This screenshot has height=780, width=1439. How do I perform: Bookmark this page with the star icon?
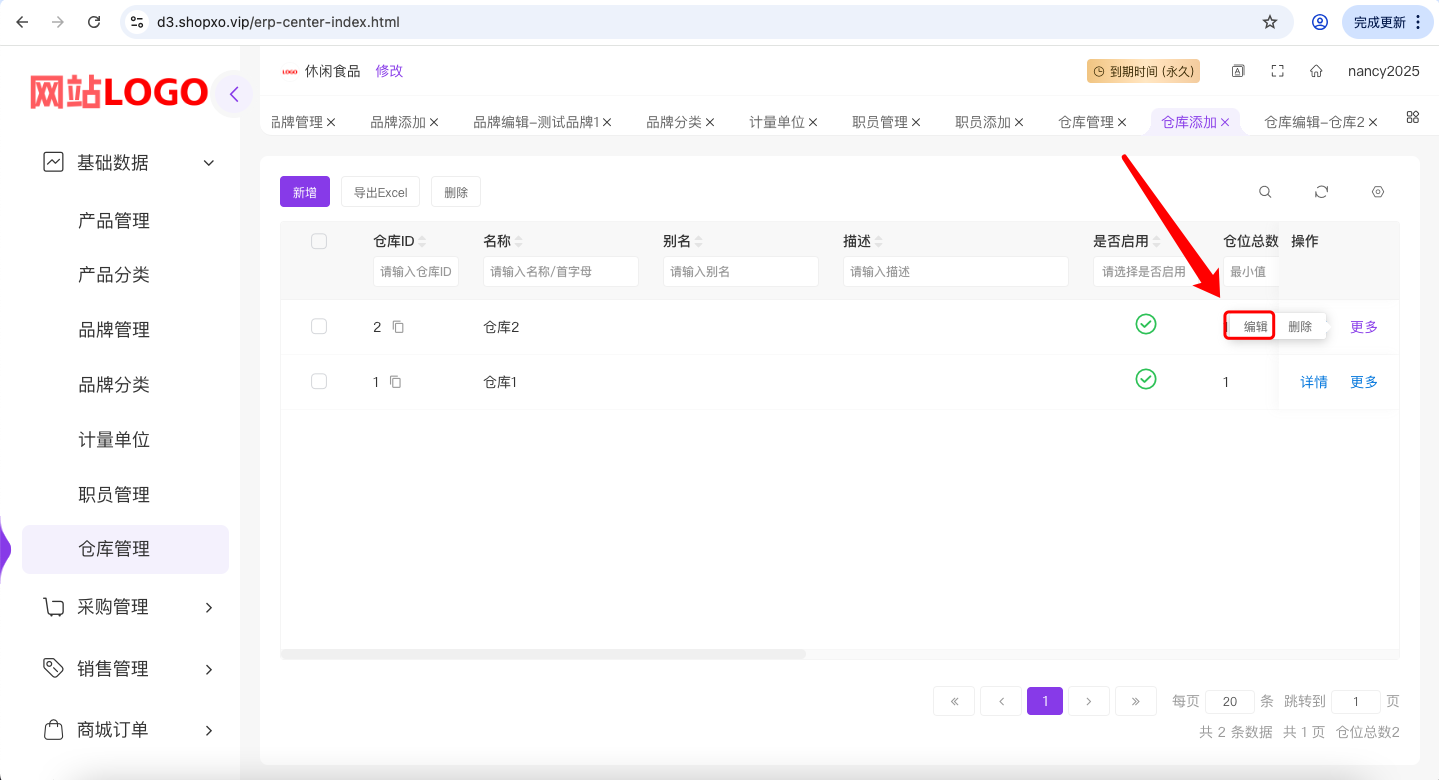pos(1270,22)
